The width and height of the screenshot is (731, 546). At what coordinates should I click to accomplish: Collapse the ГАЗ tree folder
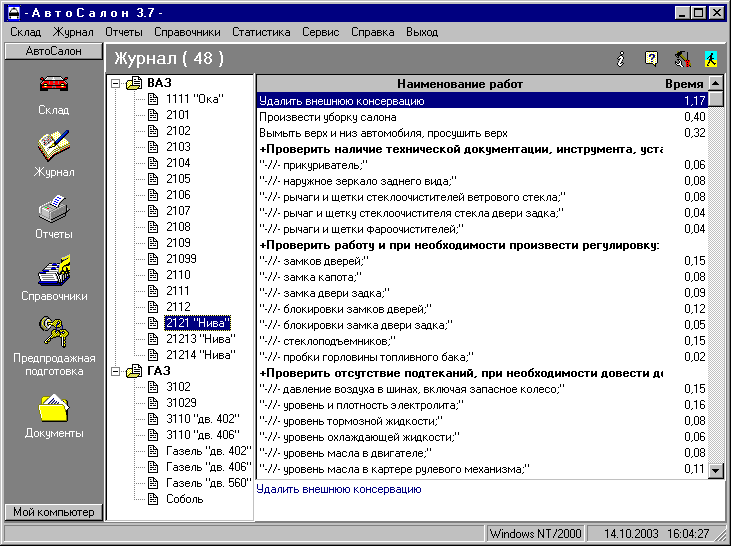click(x=117, y=371)
